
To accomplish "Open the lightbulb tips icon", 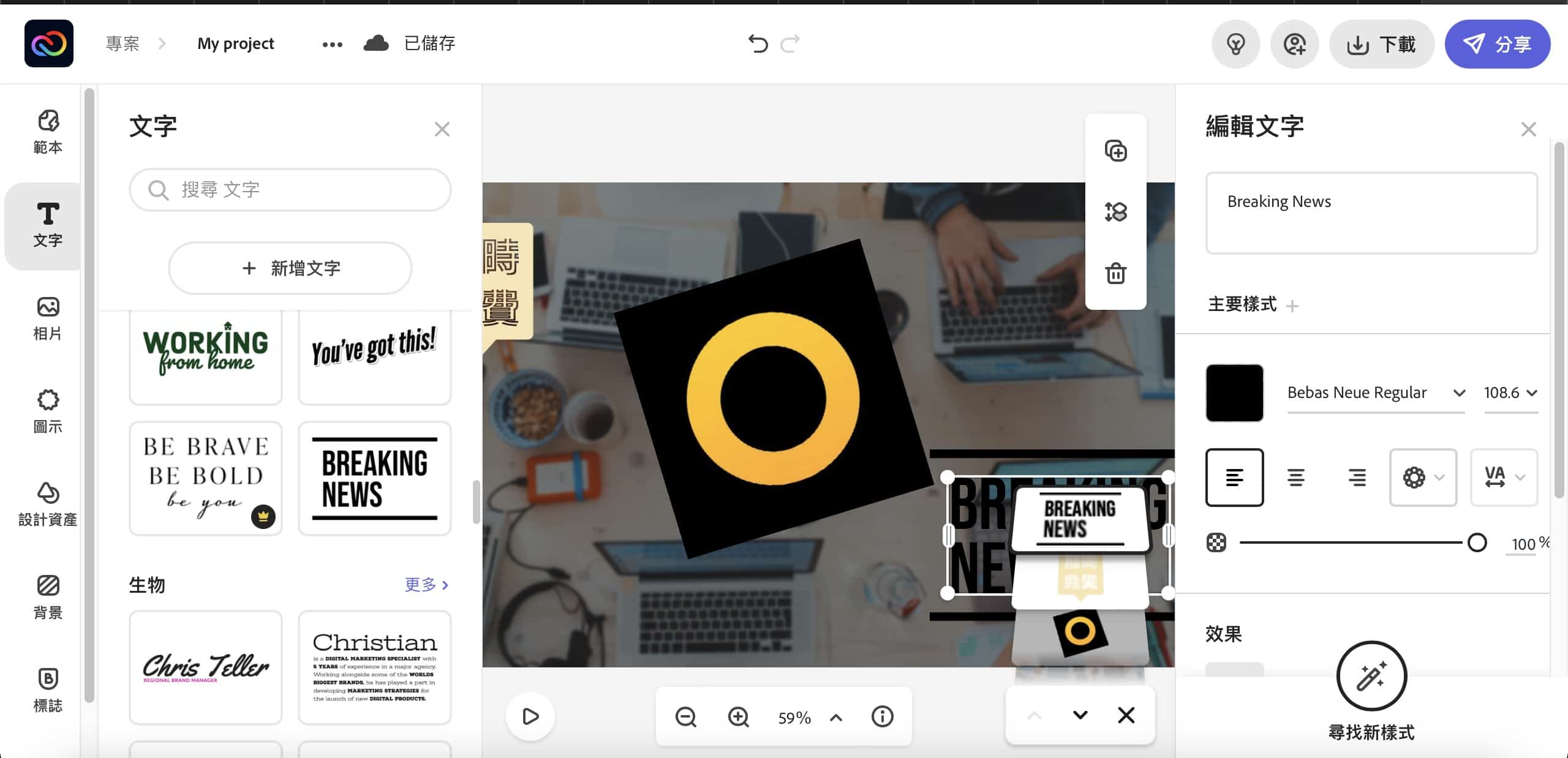I will point(1235,44).
